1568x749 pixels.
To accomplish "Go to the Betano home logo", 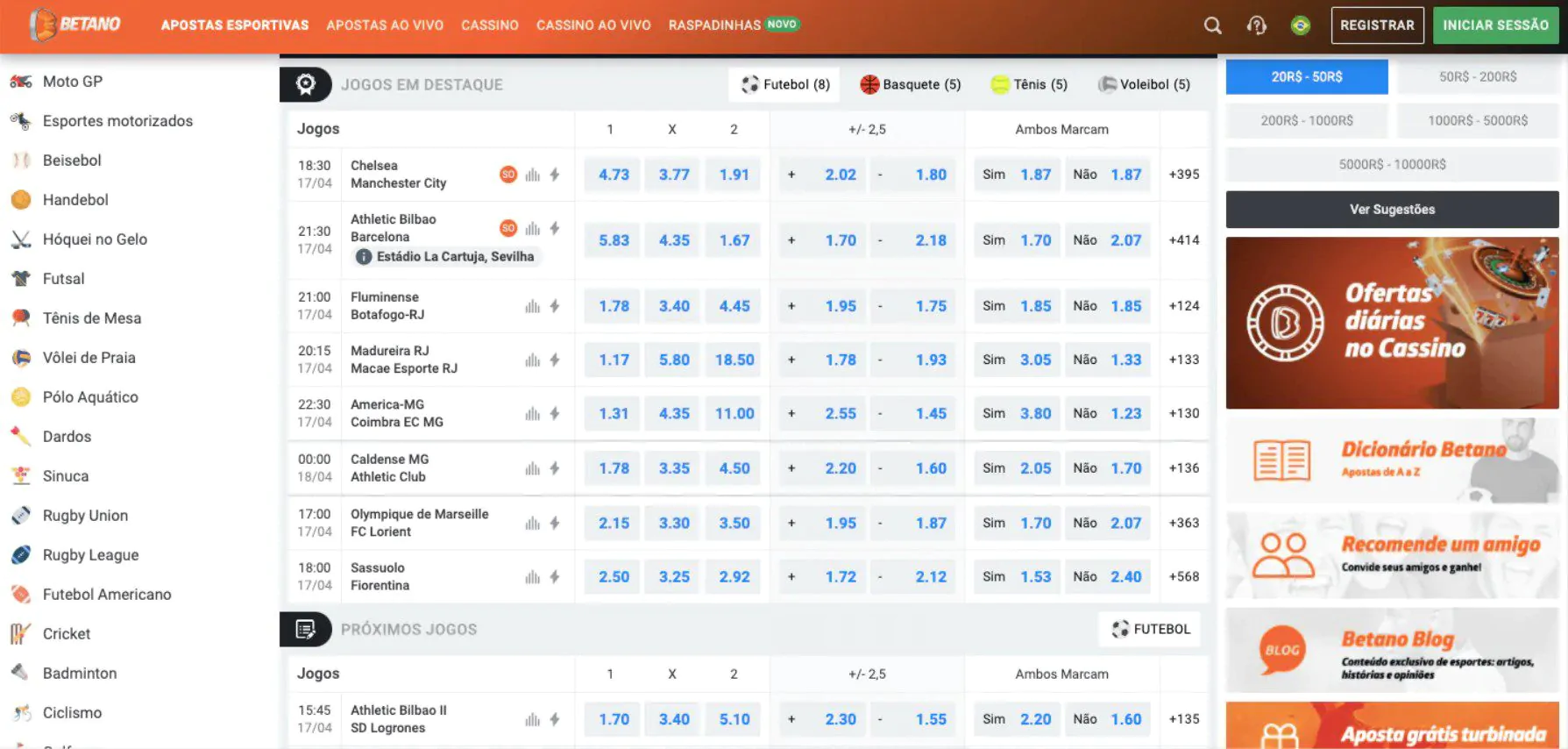I will [x=74, y=25].
